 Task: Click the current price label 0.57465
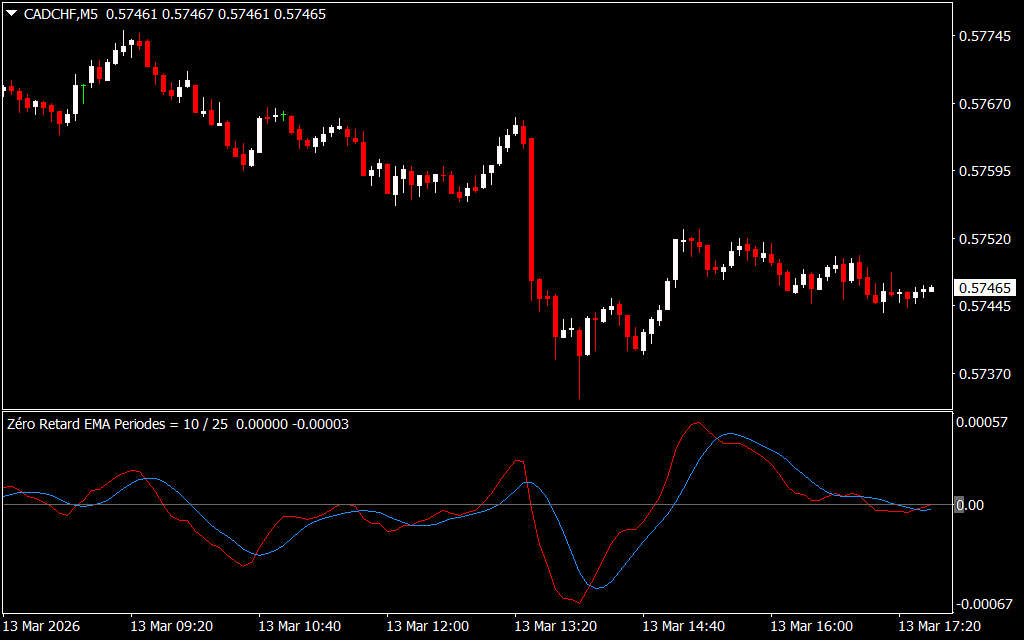tap(985, 288)
